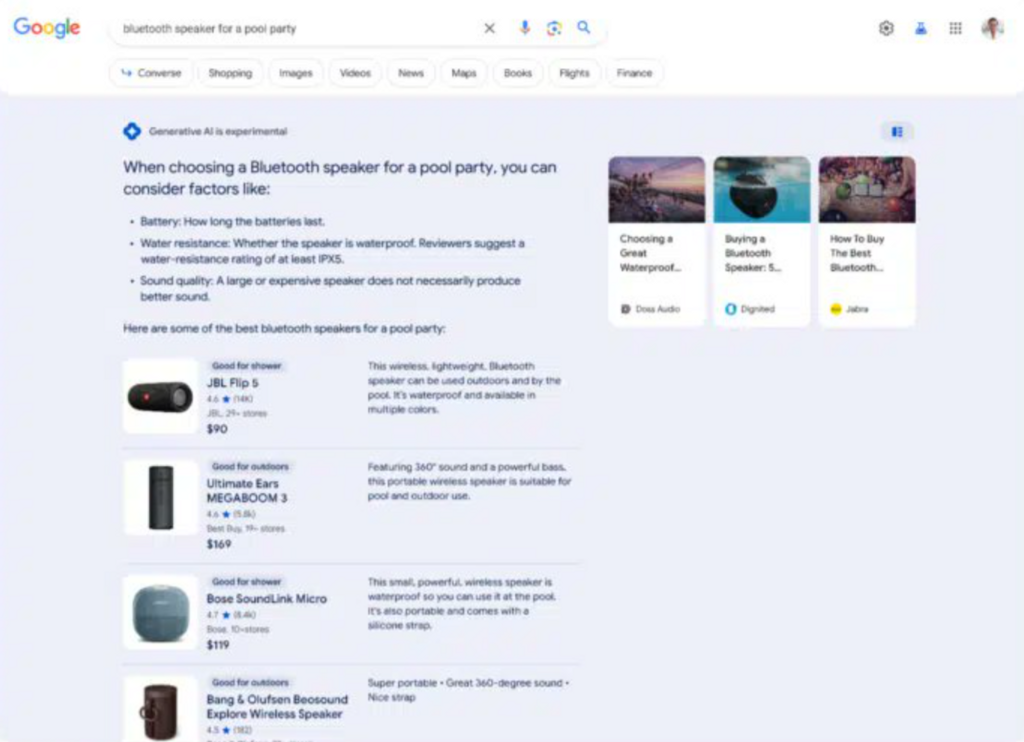Switch to the Flights tab

point(574,73)
